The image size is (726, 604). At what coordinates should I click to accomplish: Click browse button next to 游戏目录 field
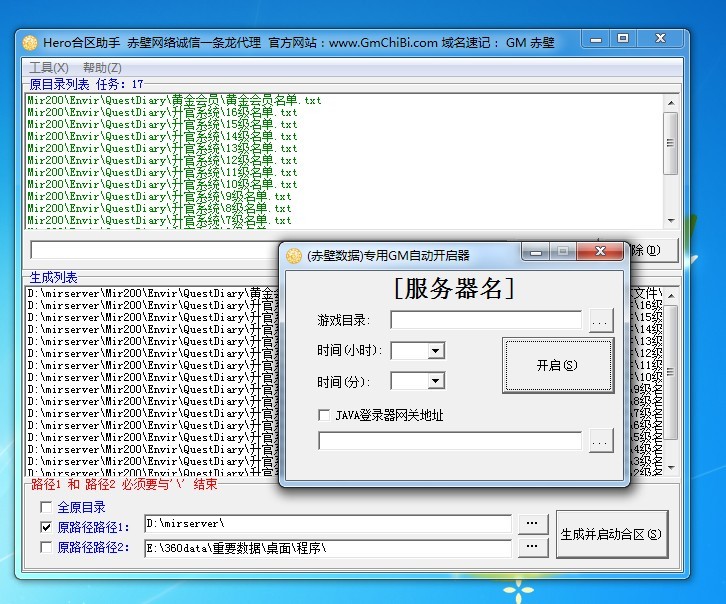point(600,321)
